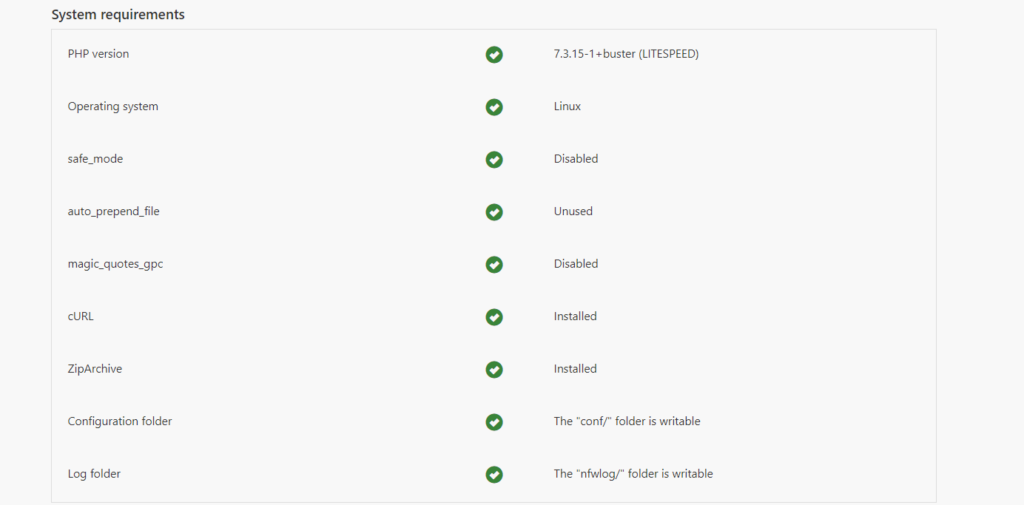The width and height of the screenshot is (1024, 505).
Task: Click the Linux operating system value
Action: 568,106
